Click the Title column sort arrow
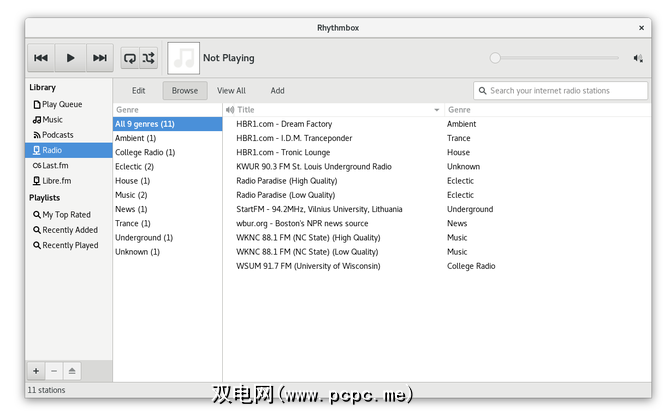Viewport: 670px width, 418px height. (437, 110)
